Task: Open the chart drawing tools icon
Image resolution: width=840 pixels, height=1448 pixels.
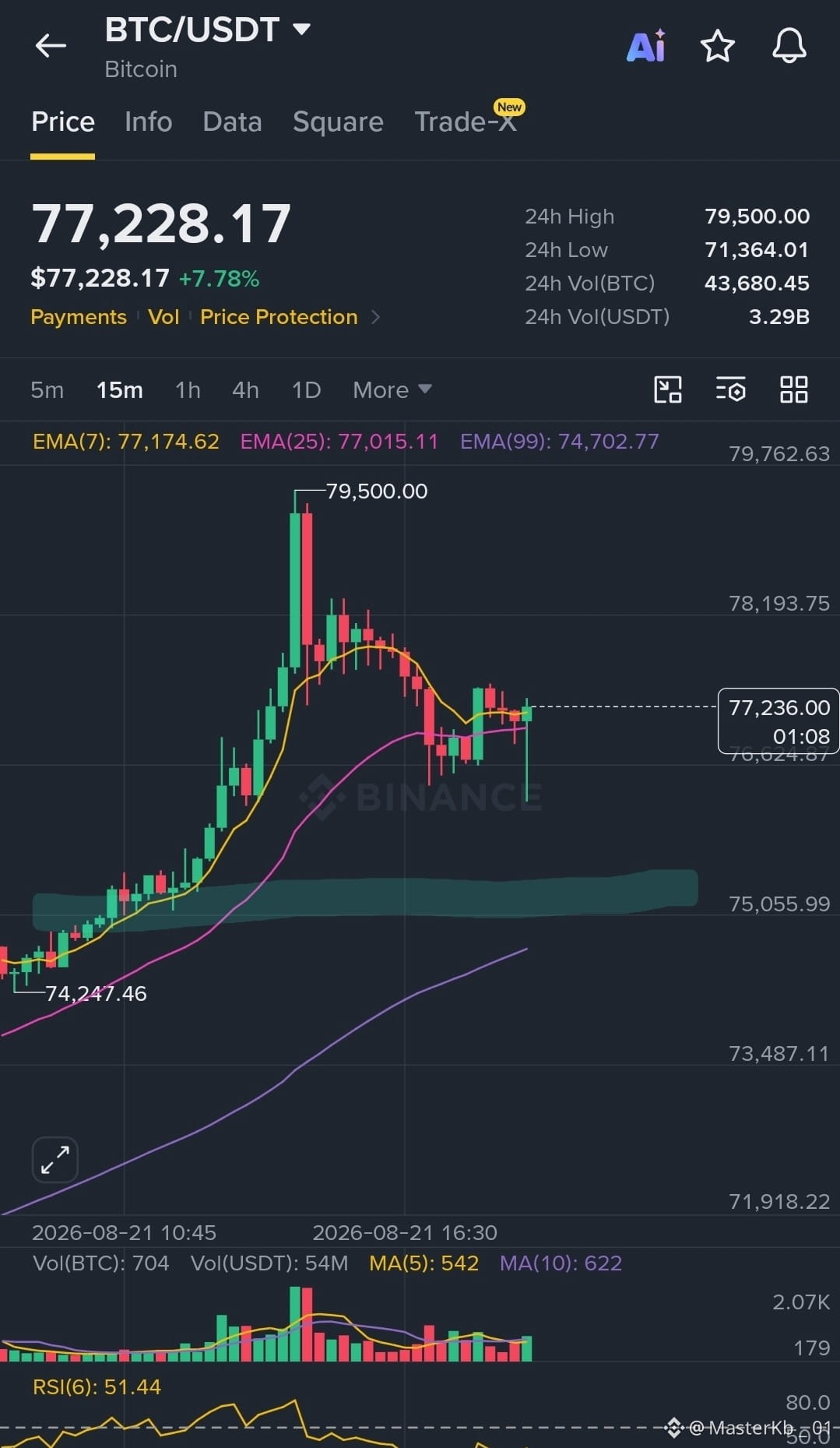Action: click(x=668, y=389)
